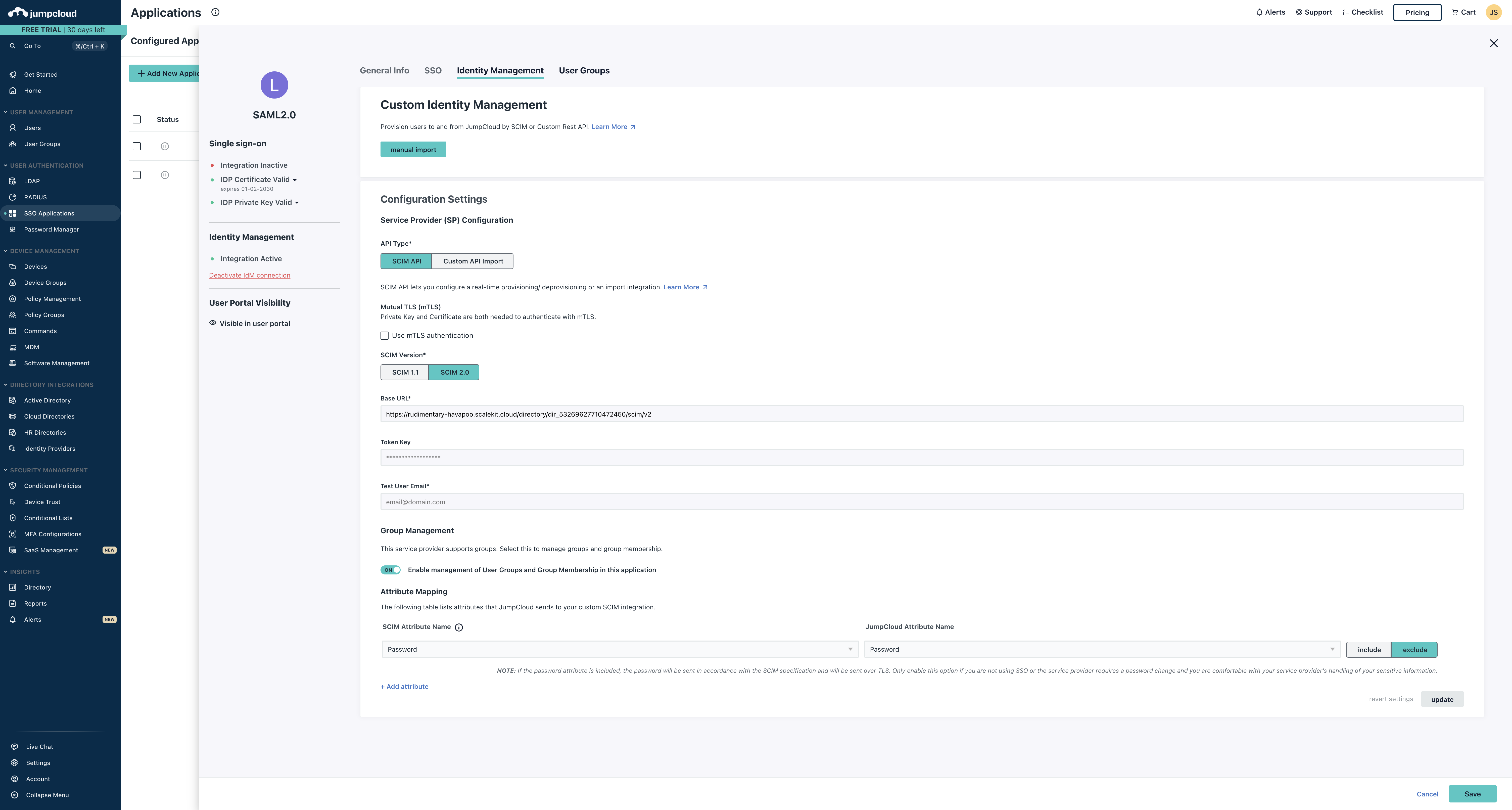Open the MDM sidebar icon
The width and height of the screenshot is (1512, 810).
click(x=12, y=347)
